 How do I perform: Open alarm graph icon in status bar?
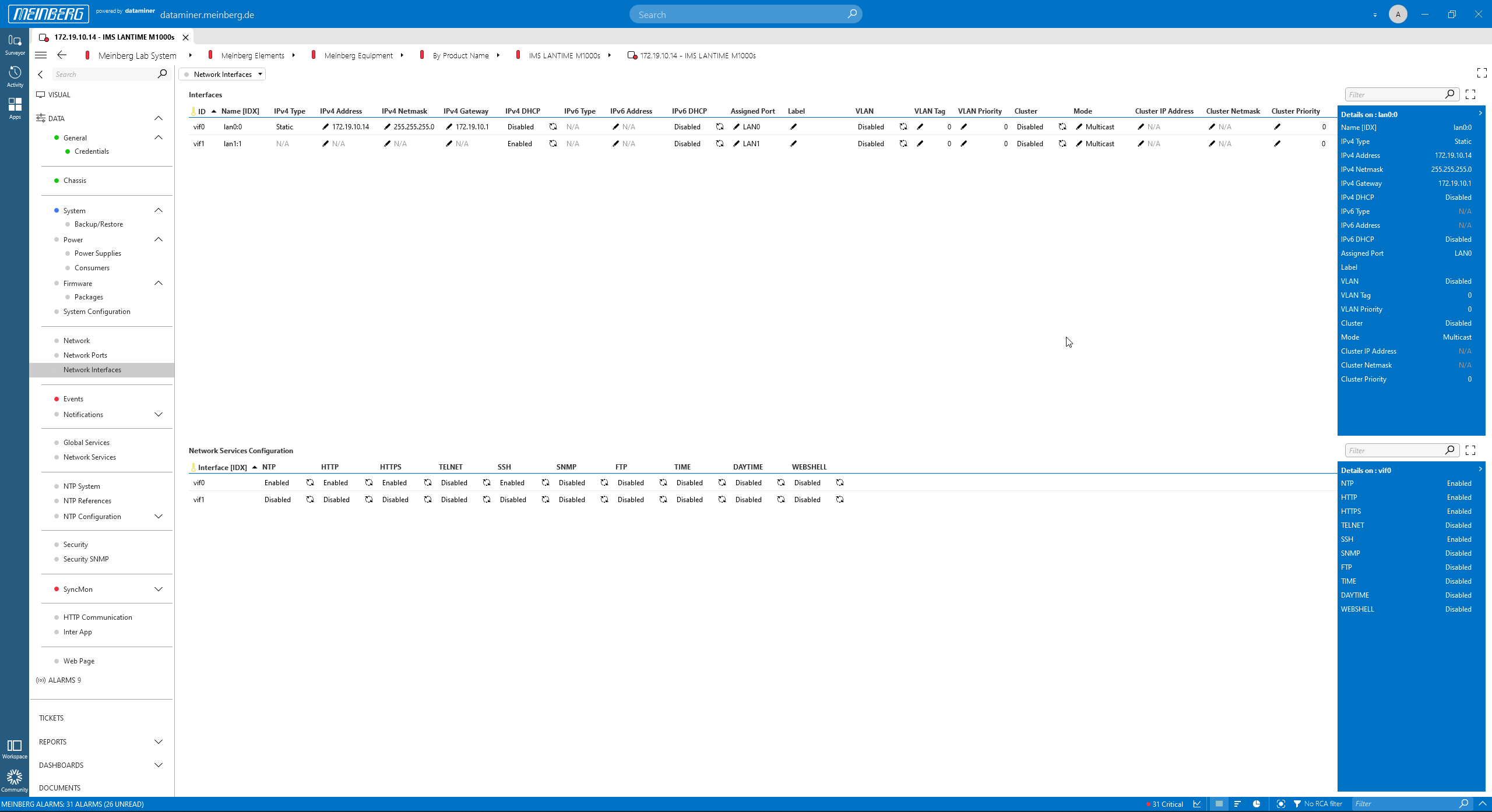click(x=1197, y=804)
